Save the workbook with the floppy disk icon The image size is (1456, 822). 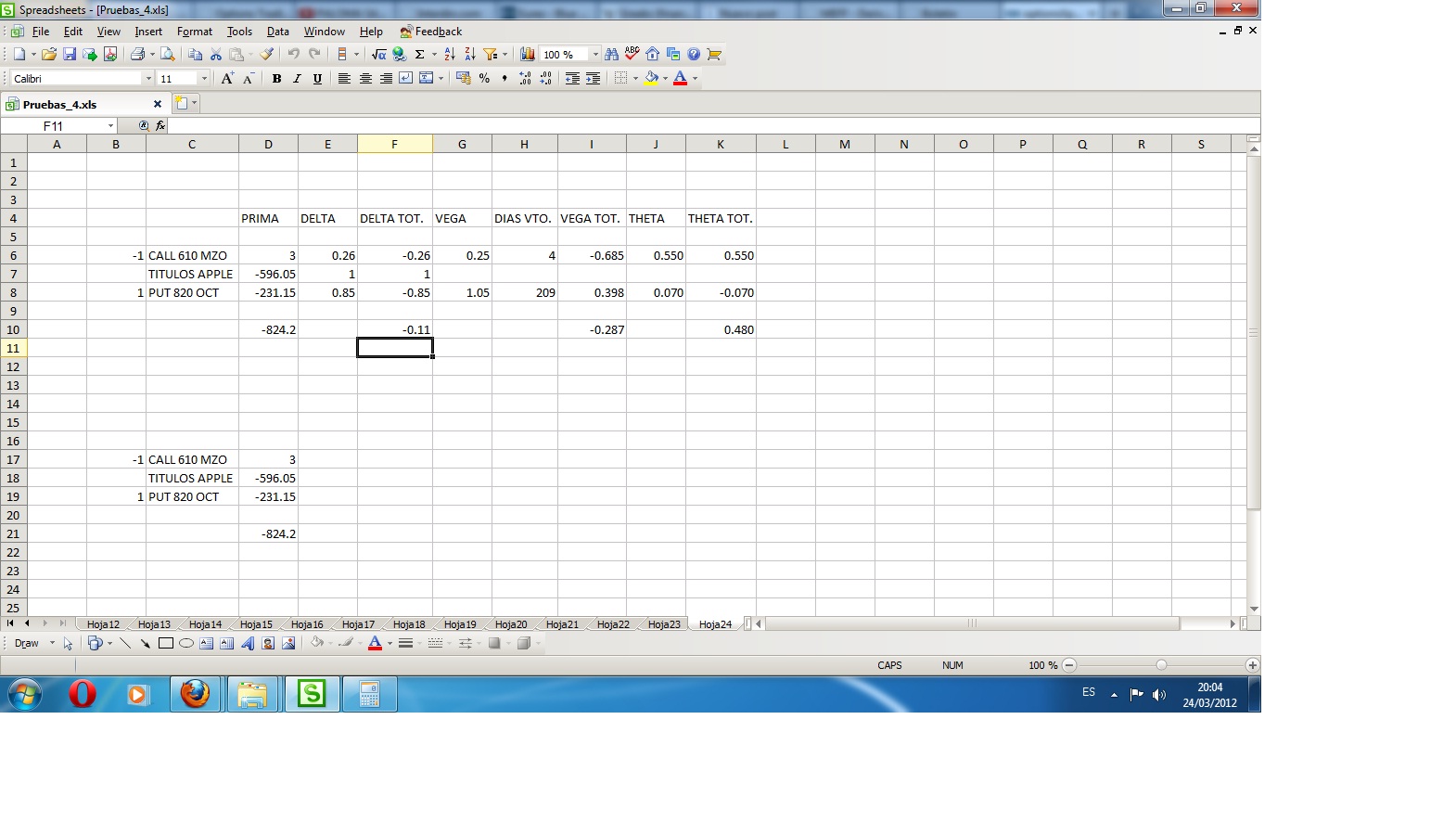(x=70, y=55)
